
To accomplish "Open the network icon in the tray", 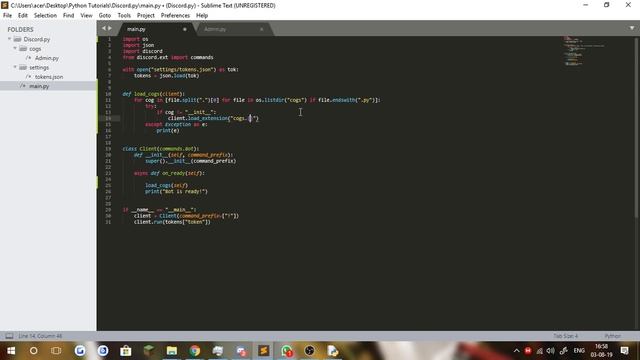I will click(540, 351).
